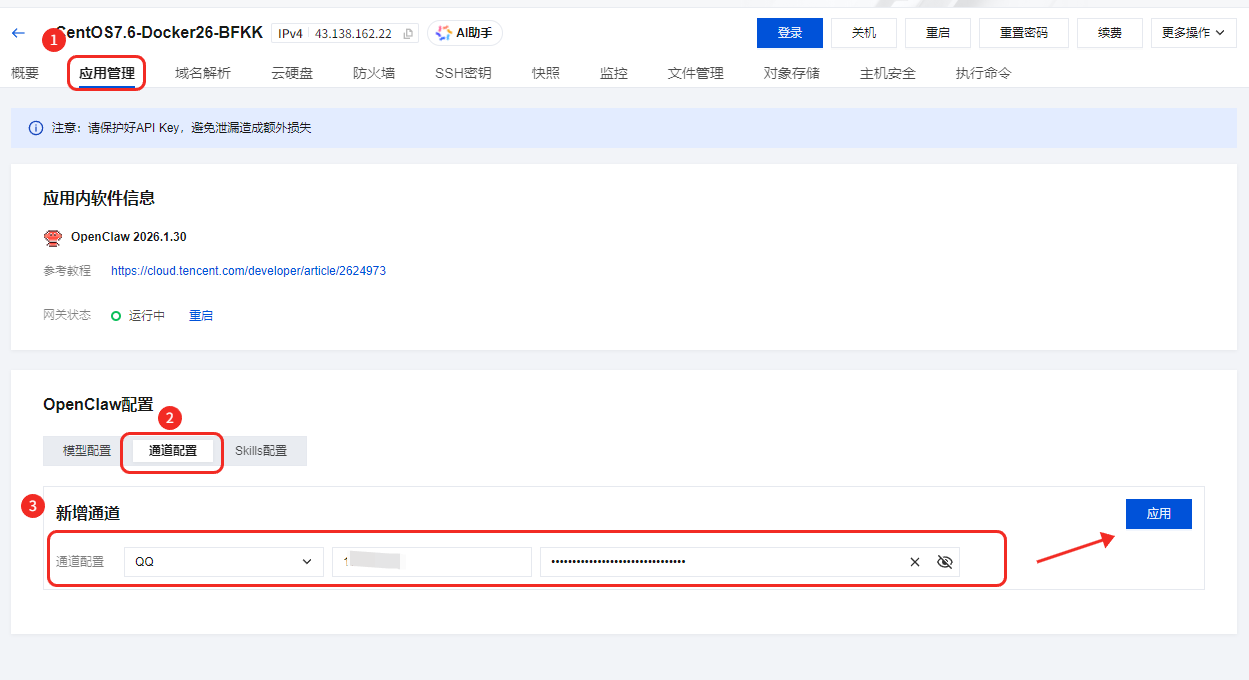1249x680 pixels.
Task: Click the back arrow icon
Action: coord(18,33)
